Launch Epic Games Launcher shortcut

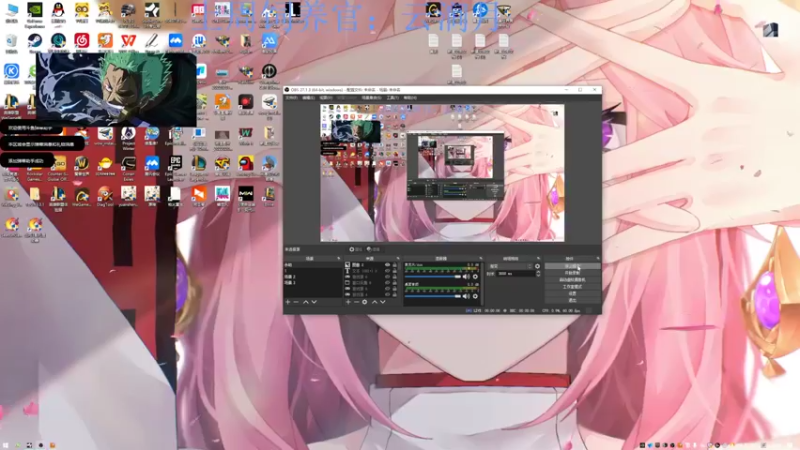175,166
